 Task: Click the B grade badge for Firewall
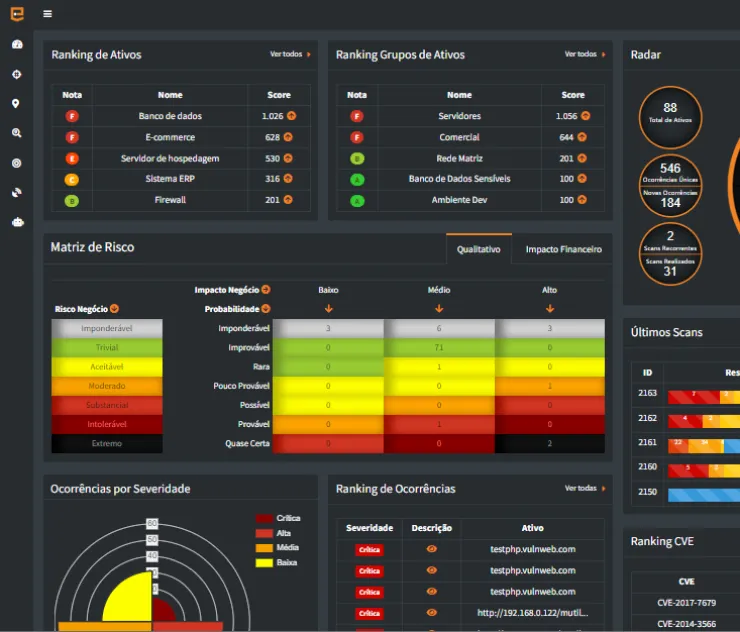(72, 201)
